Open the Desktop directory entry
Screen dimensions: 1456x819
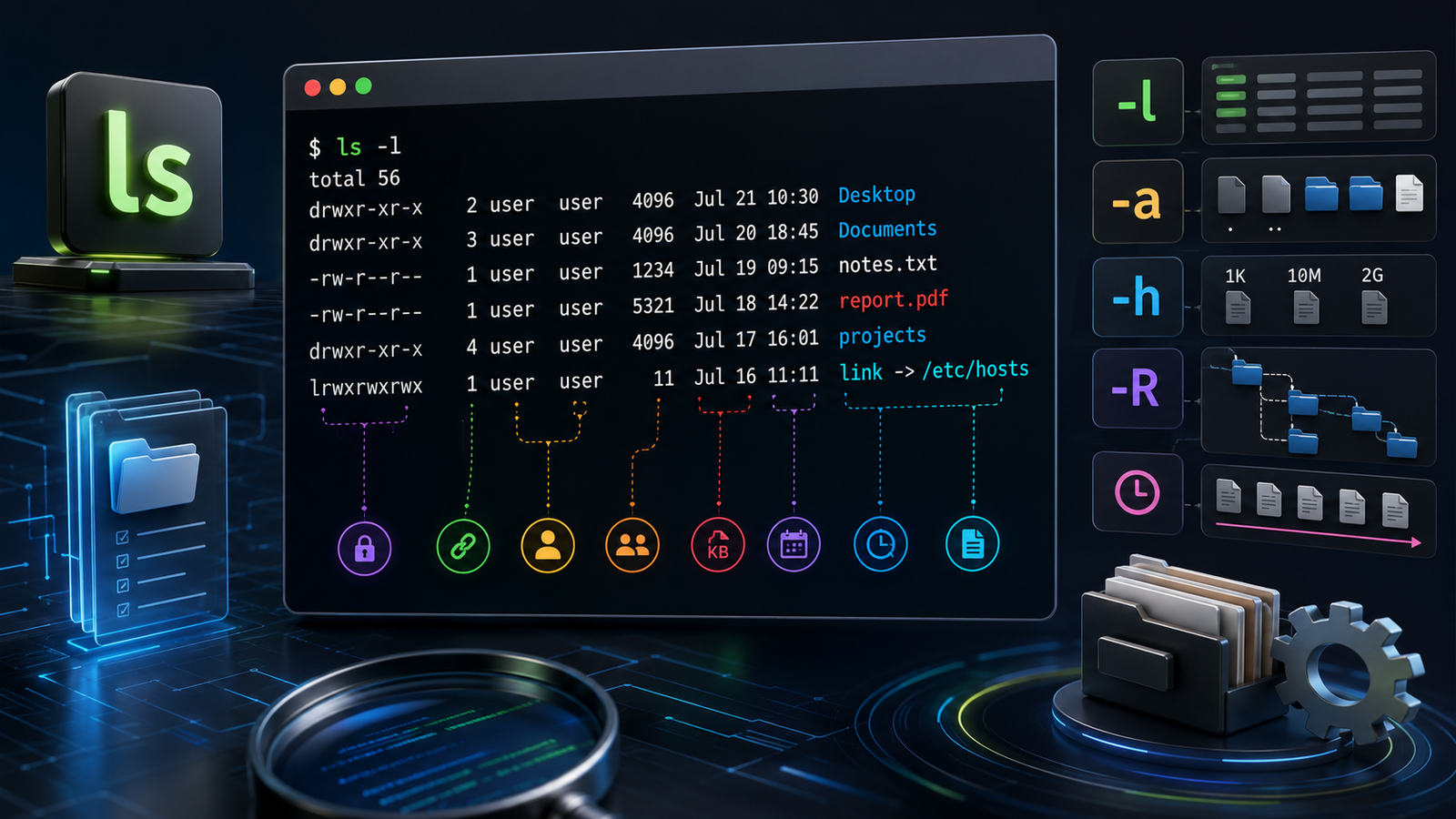click(876, 195)
